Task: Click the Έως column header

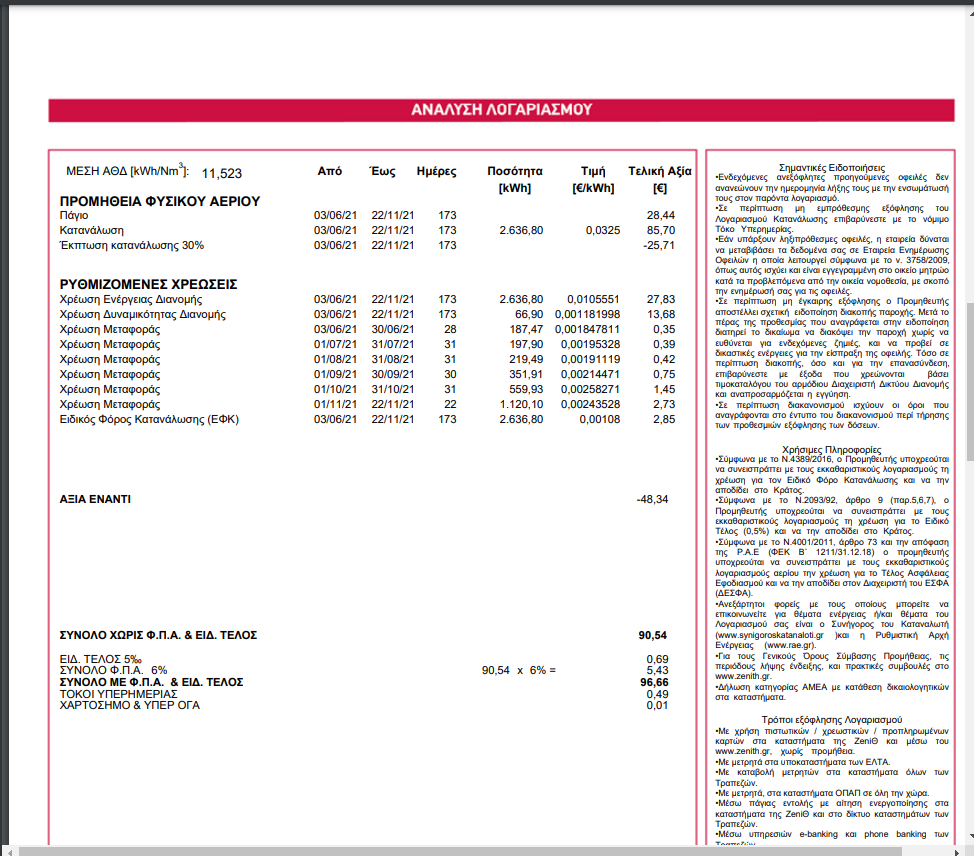Action: click(x=383, y=171)
